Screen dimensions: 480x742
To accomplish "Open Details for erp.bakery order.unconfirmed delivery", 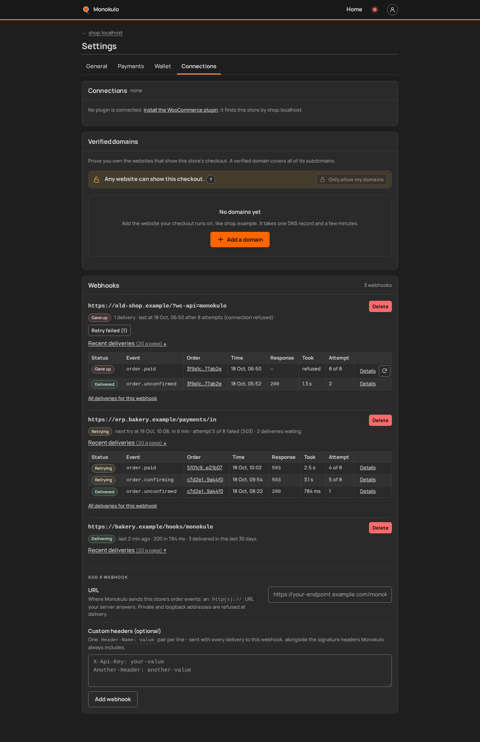I will coord(367,491).
